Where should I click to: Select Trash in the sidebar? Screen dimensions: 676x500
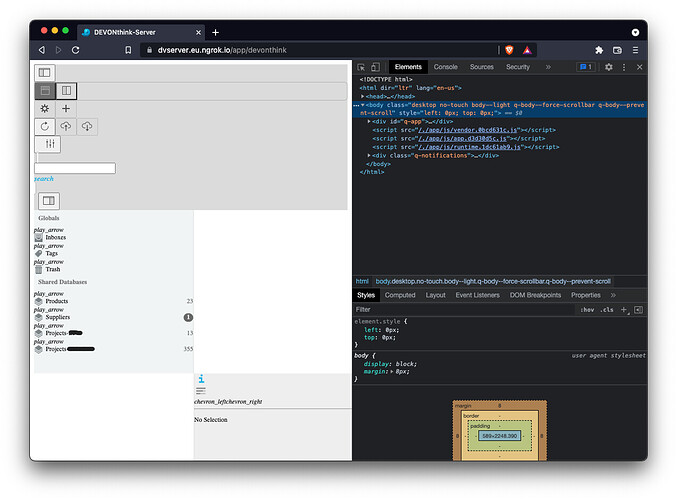53,269
